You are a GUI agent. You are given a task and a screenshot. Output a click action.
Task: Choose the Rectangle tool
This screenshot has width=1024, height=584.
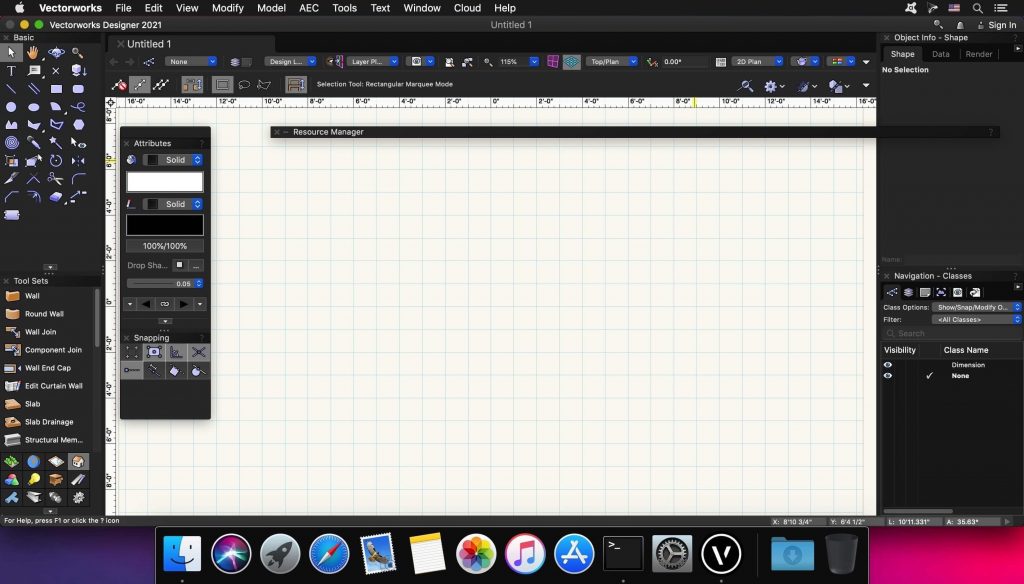54,89
